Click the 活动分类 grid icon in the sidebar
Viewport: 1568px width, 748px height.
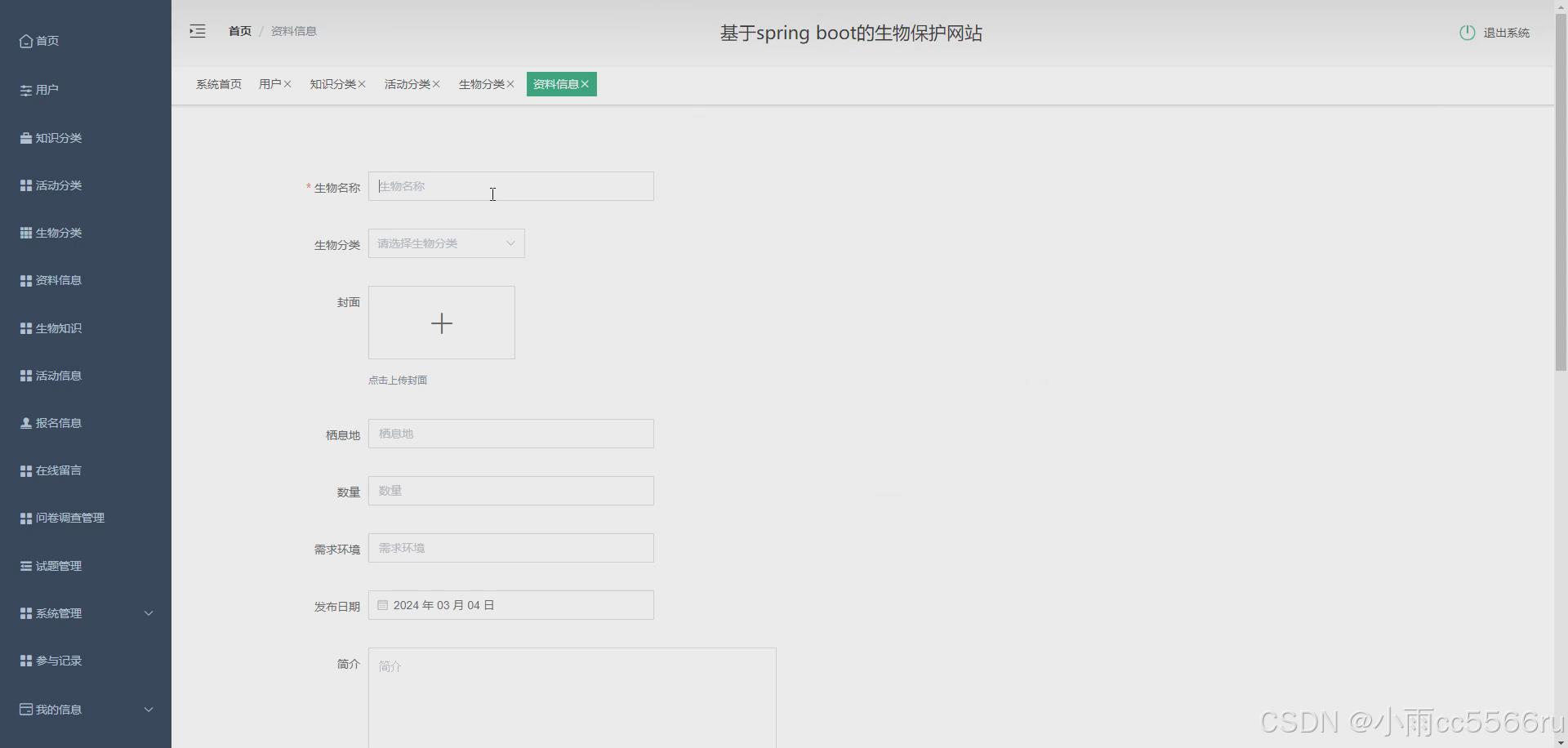26,185
